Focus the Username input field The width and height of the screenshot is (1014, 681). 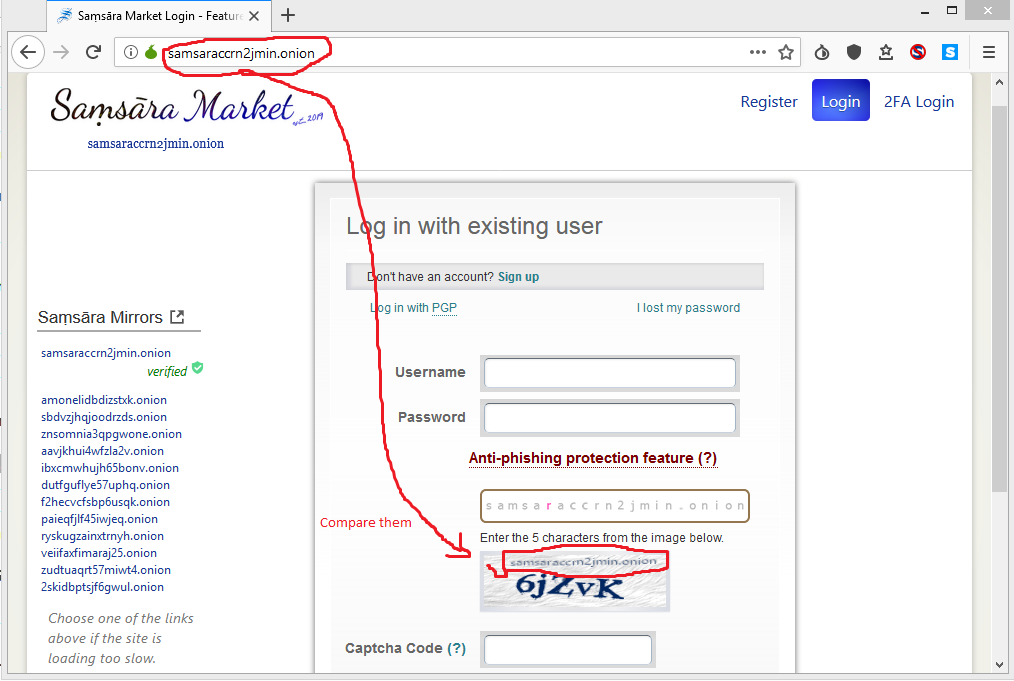point(610,373)
